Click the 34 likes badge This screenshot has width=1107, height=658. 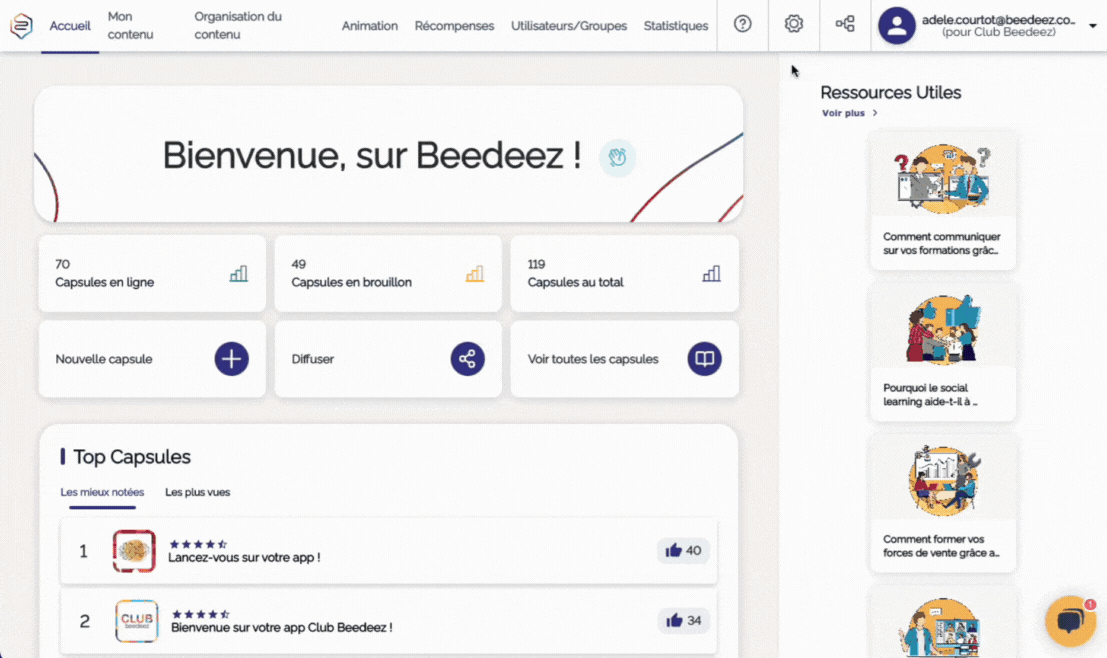click(x=684, y=621)
